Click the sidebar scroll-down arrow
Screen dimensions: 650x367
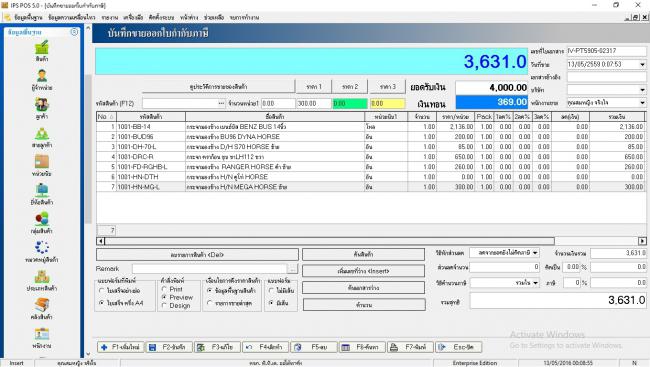[88, 354]
